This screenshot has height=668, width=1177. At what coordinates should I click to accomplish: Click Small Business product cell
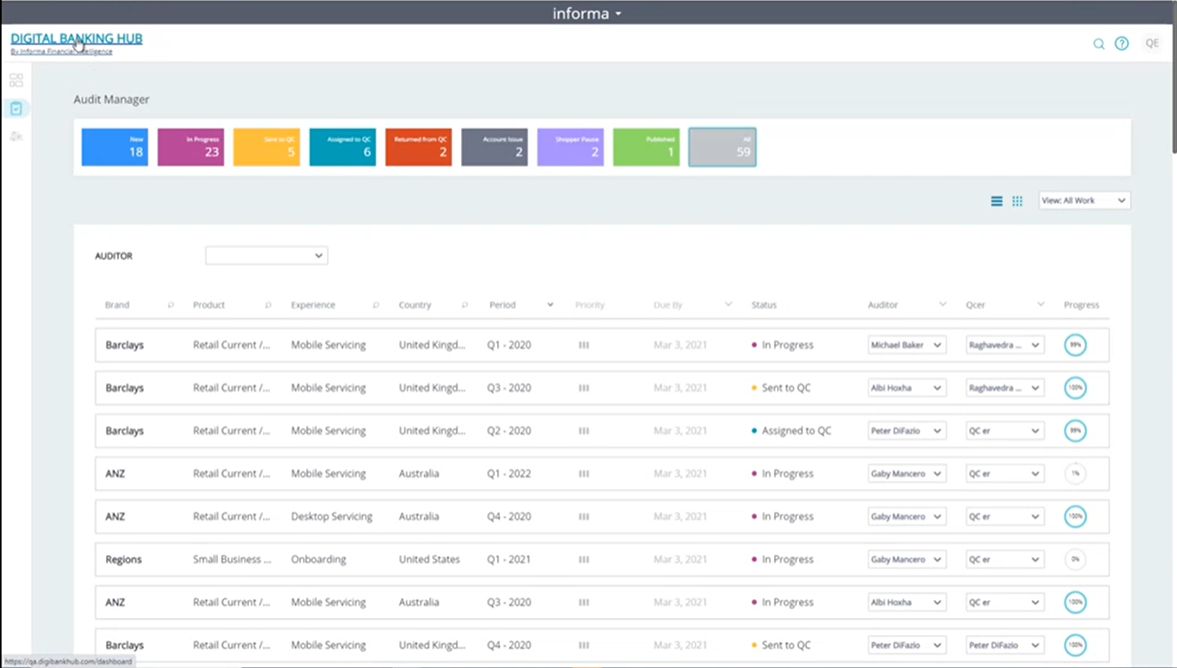(x=232, y=559)
